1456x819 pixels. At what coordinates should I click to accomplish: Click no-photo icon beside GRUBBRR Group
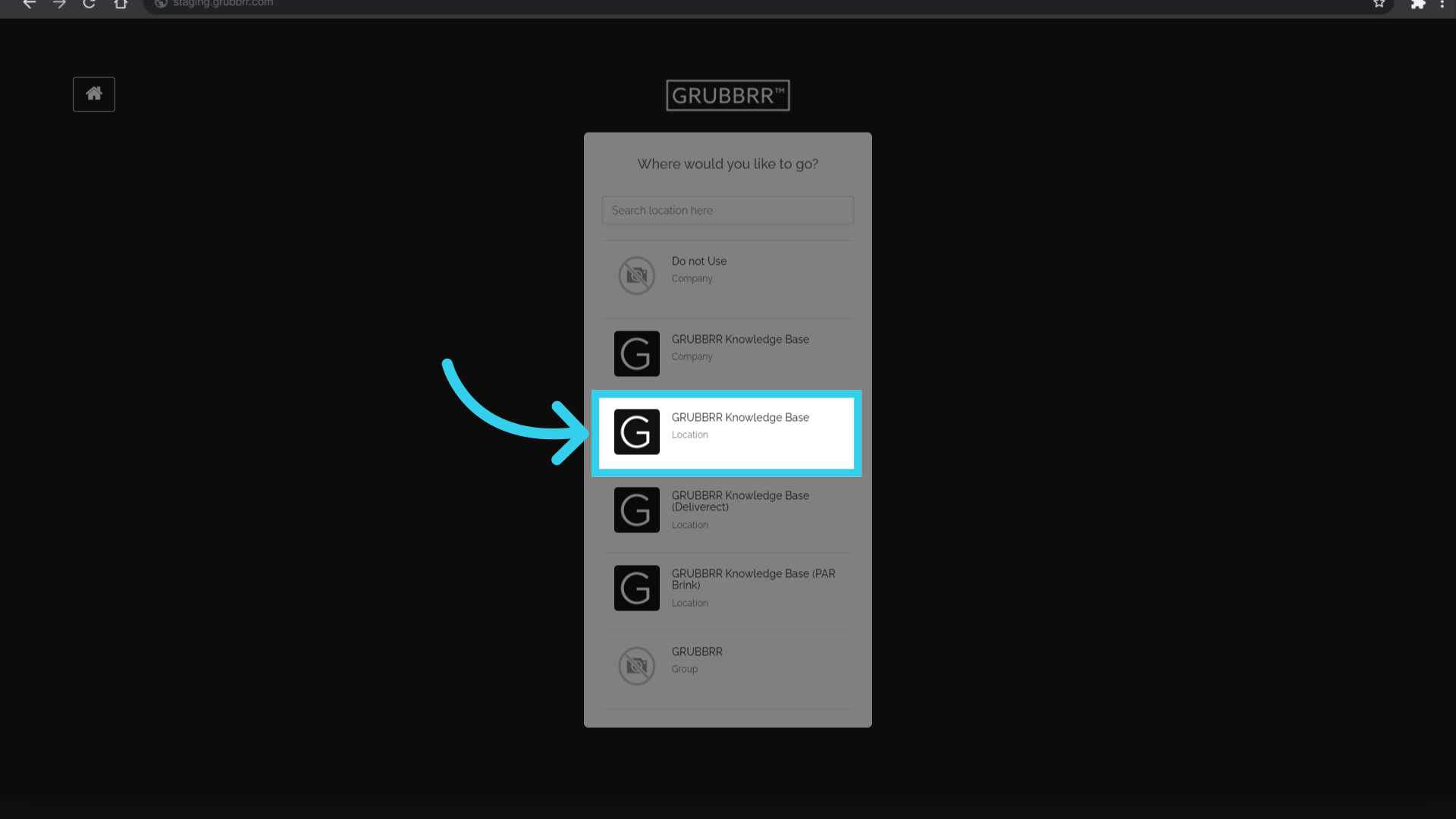(637, 666)
